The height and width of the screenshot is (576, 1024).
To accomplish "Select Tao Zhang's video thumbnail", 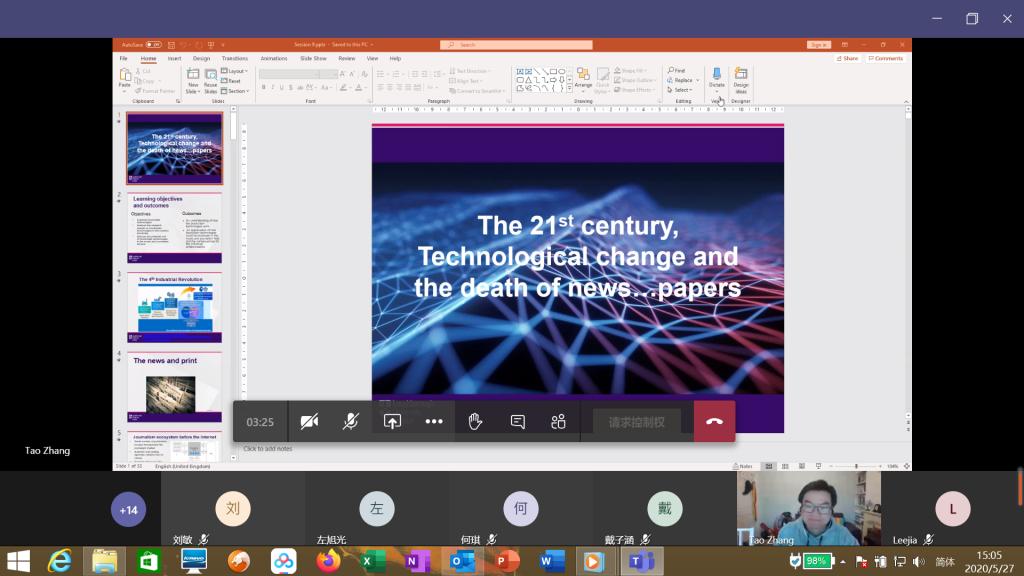I will tap(808, 507).
